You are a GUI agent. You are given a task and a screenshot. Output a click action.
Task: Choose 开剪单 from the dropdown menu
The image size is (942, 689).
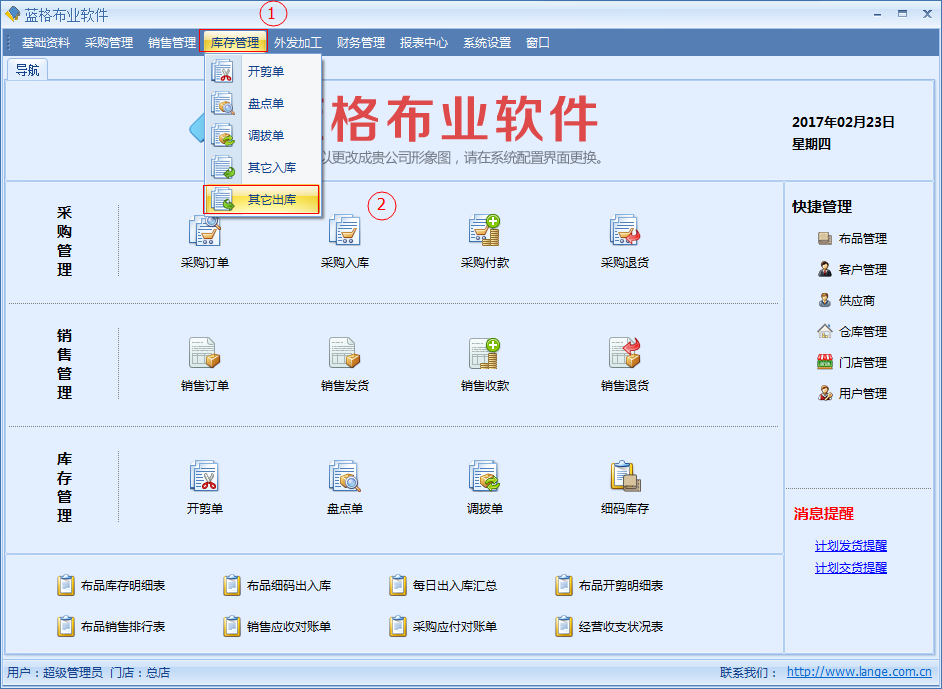[263, 71]
